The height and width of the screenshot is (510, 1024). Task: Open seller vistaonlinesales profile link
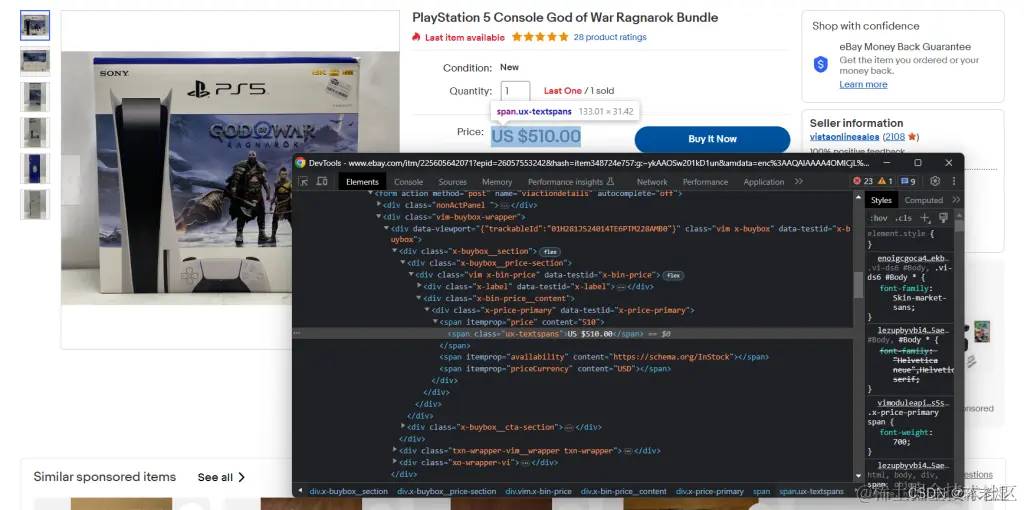tap(845, 137)
